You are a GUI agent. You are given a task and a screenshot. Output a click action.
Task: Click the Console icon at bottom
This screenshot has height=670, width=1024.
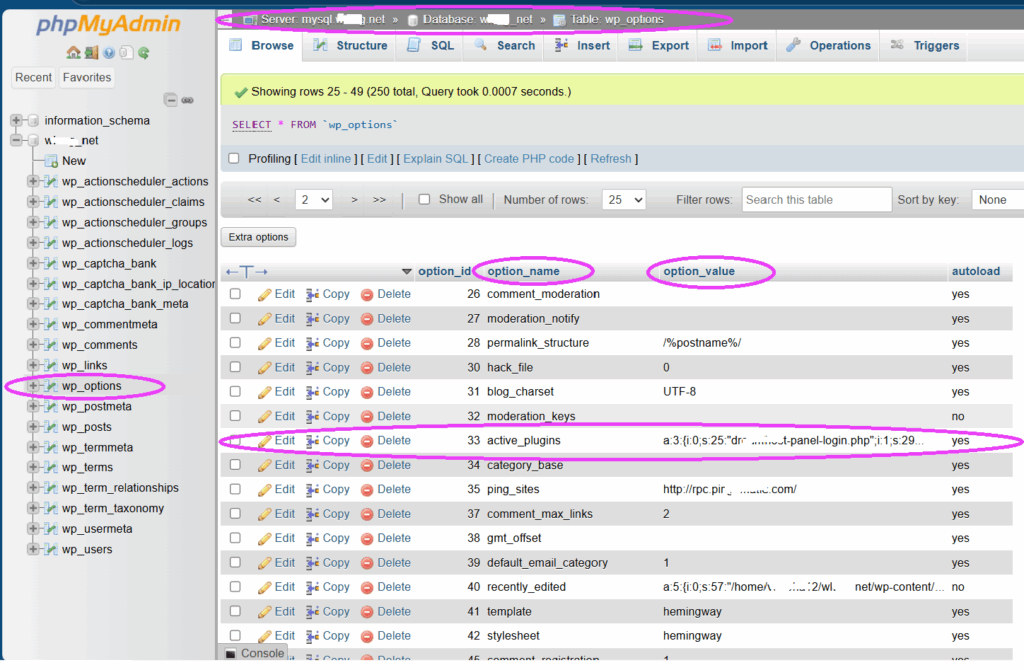point(231,654)
